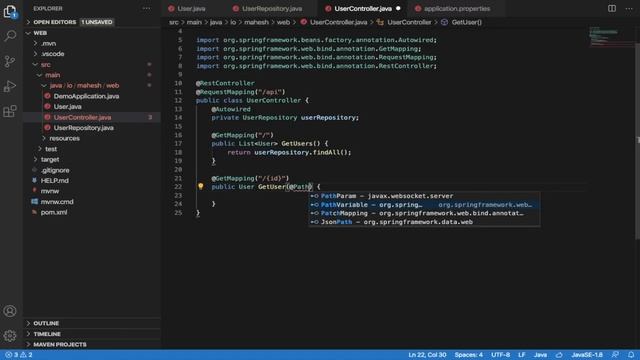Open the Source Control view
The image size is (640, 360).
tap(10, 62)
